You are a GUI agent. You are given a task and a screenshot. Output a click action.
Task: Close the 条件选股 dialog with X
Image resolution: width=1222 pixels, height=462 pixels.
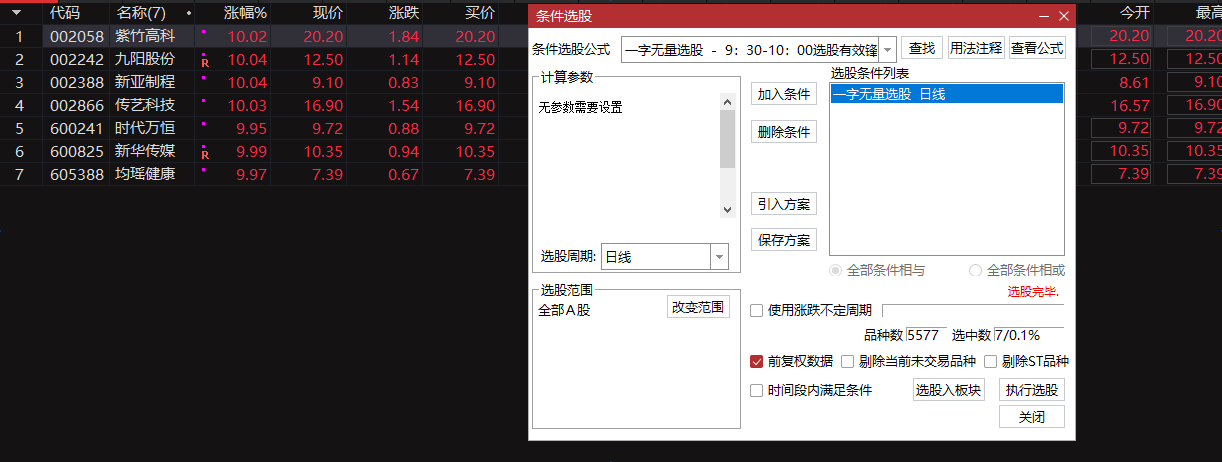pos(1063,17)
